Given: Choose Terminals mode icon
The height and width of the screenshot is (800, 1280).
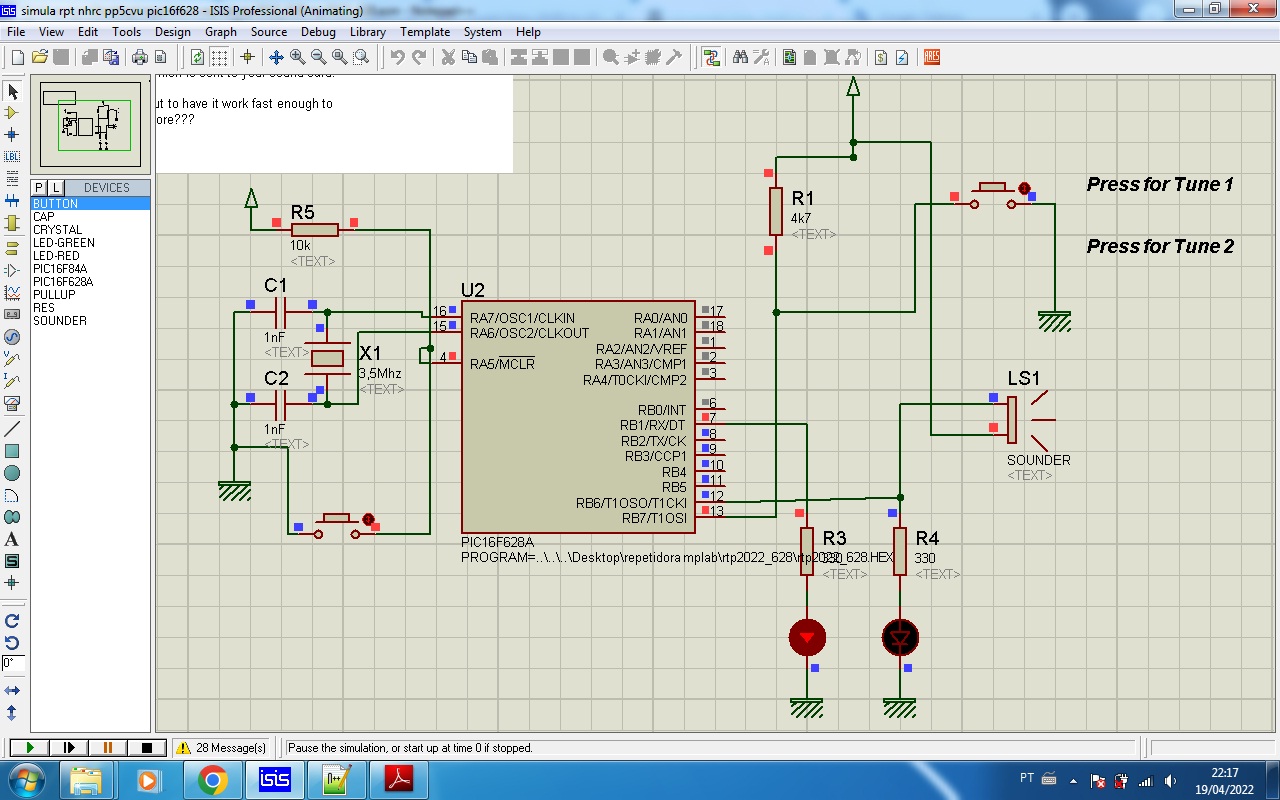Looking at the screenshot, I should (x=12, y=248).
